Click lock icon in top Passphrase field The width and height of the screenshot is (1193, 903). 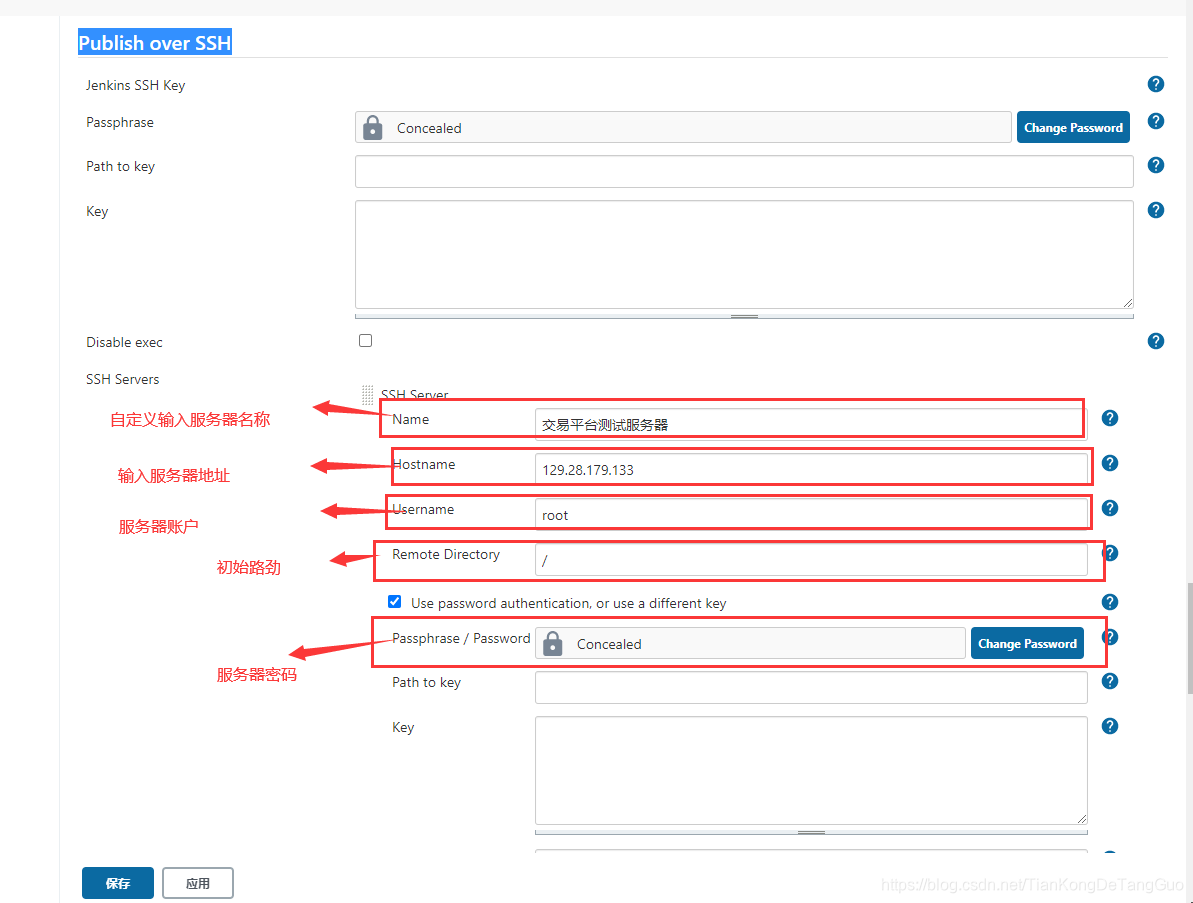pyautogui.click(x=372, y=127)
